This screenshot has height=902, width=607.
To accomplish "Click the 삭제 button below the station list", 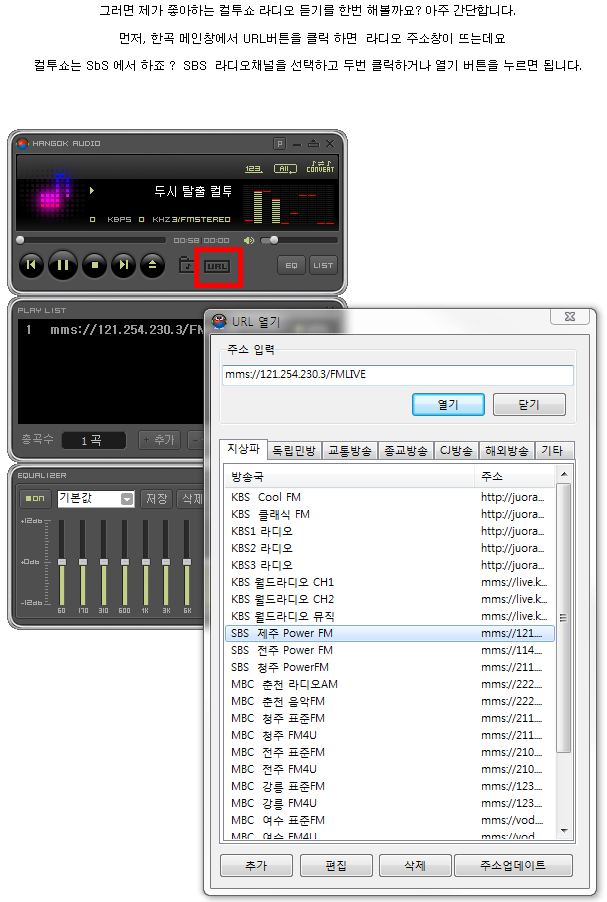I will pyautogui.click(x=415, y=865).
